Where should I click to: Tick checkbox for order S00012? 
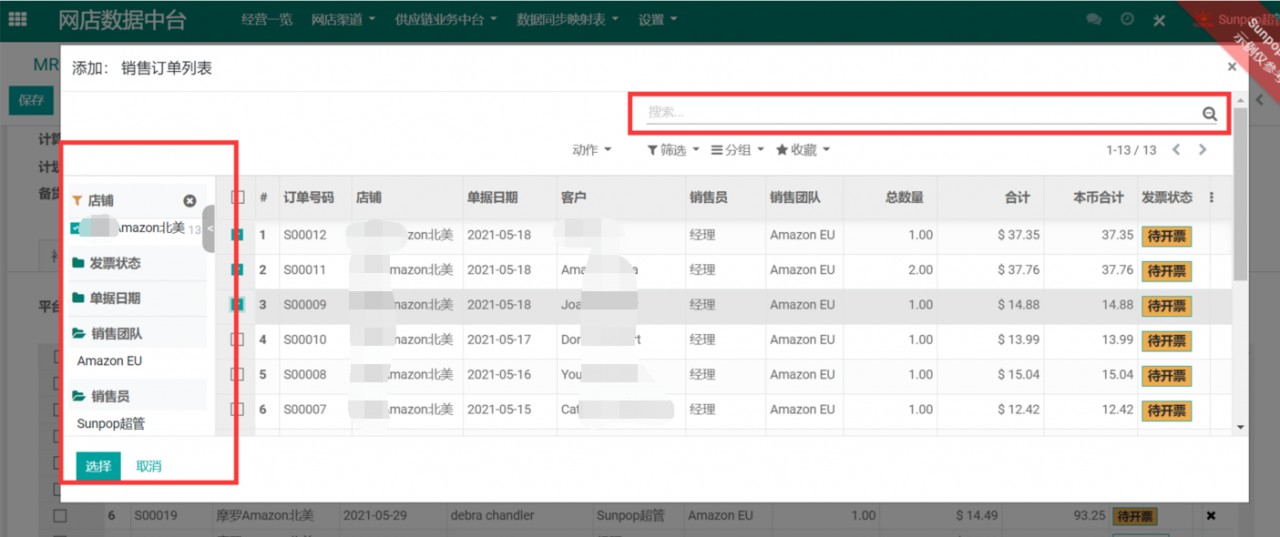tap(238, 235)
